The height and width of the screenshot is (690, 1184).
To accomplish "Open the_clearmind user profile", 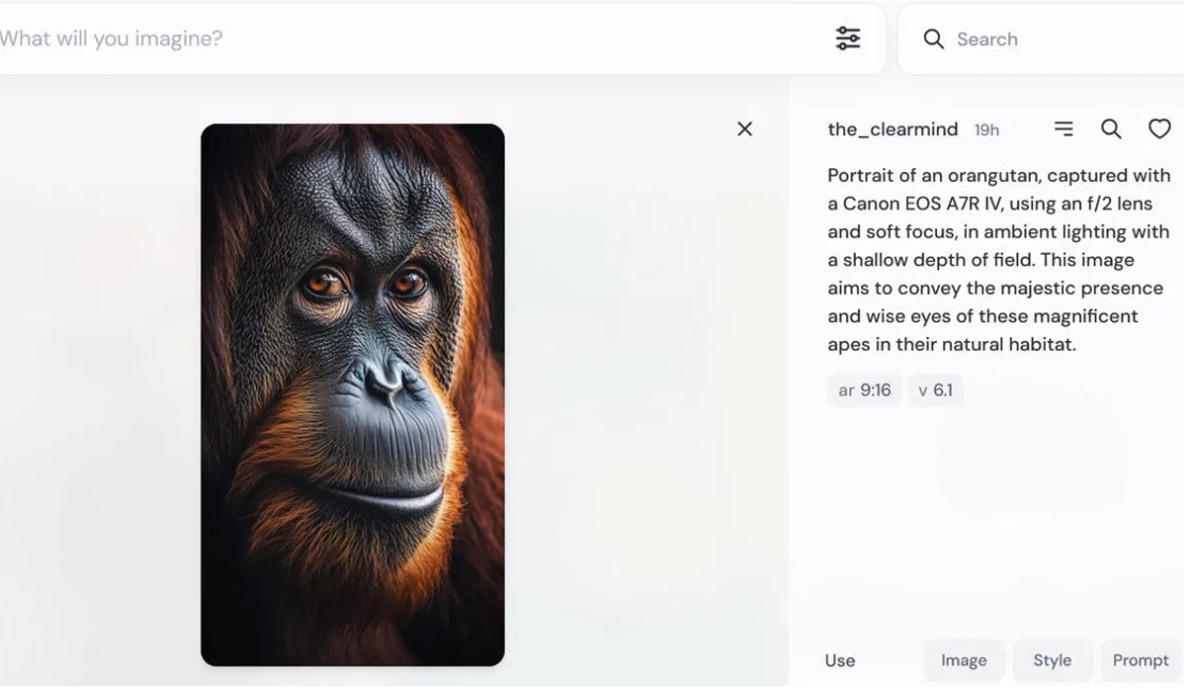I will click(x=893, y=129).
